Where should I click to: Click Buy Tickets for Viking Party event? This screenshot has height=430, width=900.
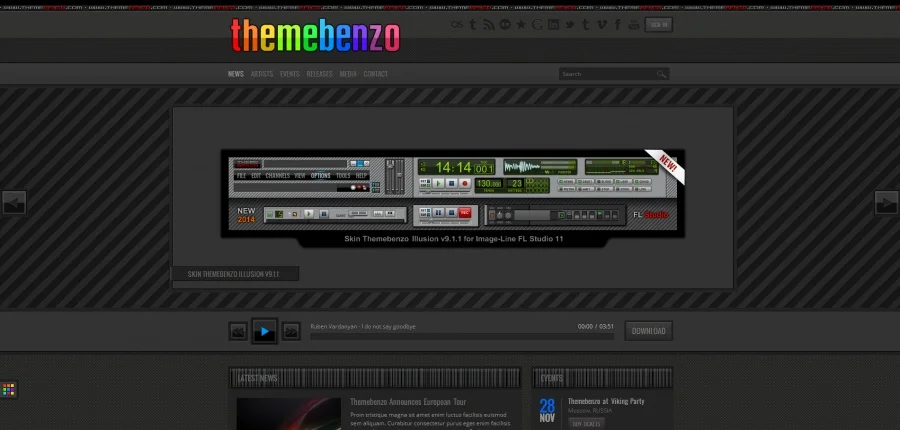point(586,424)
